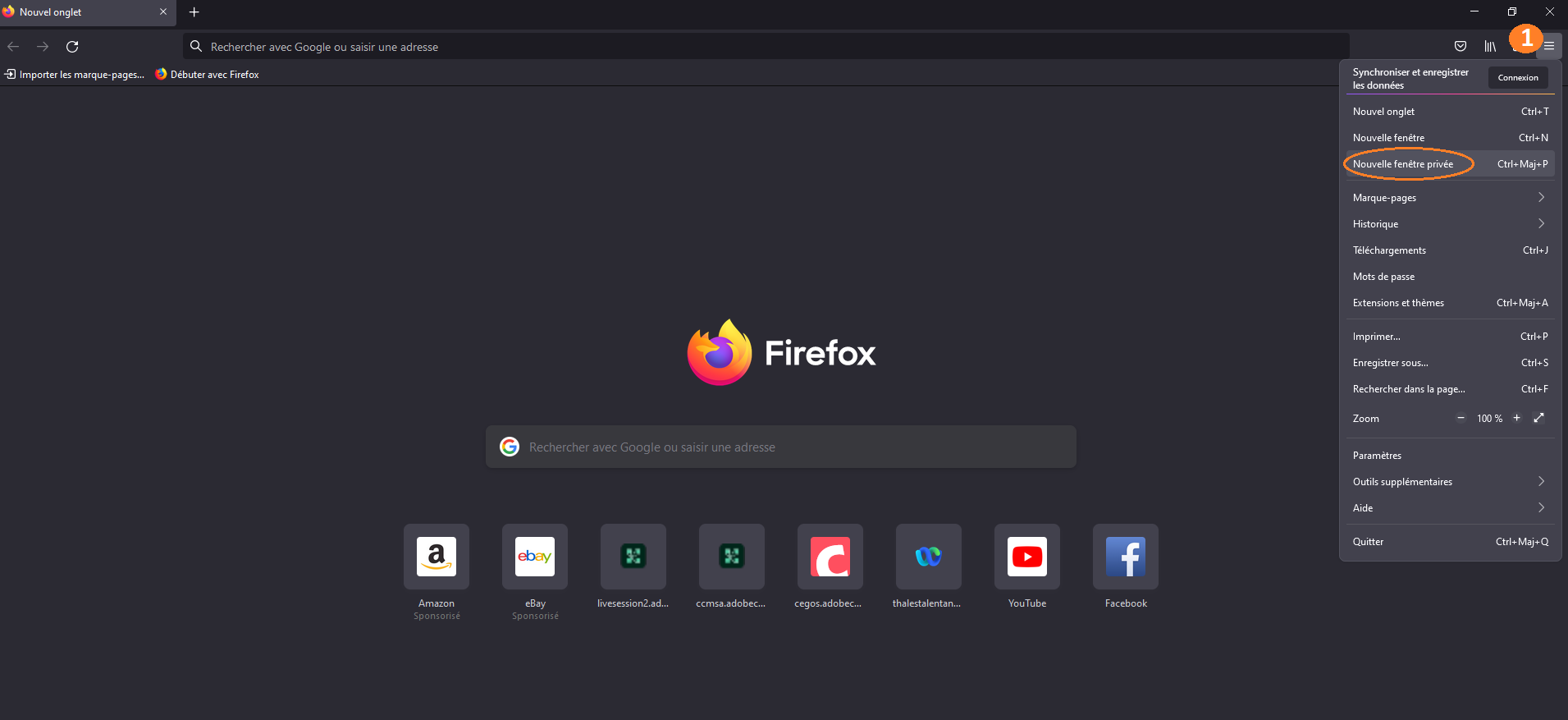Click Importer les marque-pages bookmark

click(75, 75)
